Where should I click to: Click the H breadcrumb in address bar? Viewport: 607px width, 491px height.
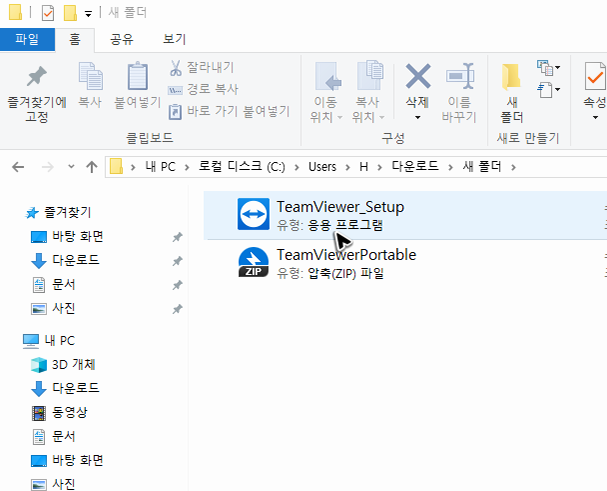364,167
